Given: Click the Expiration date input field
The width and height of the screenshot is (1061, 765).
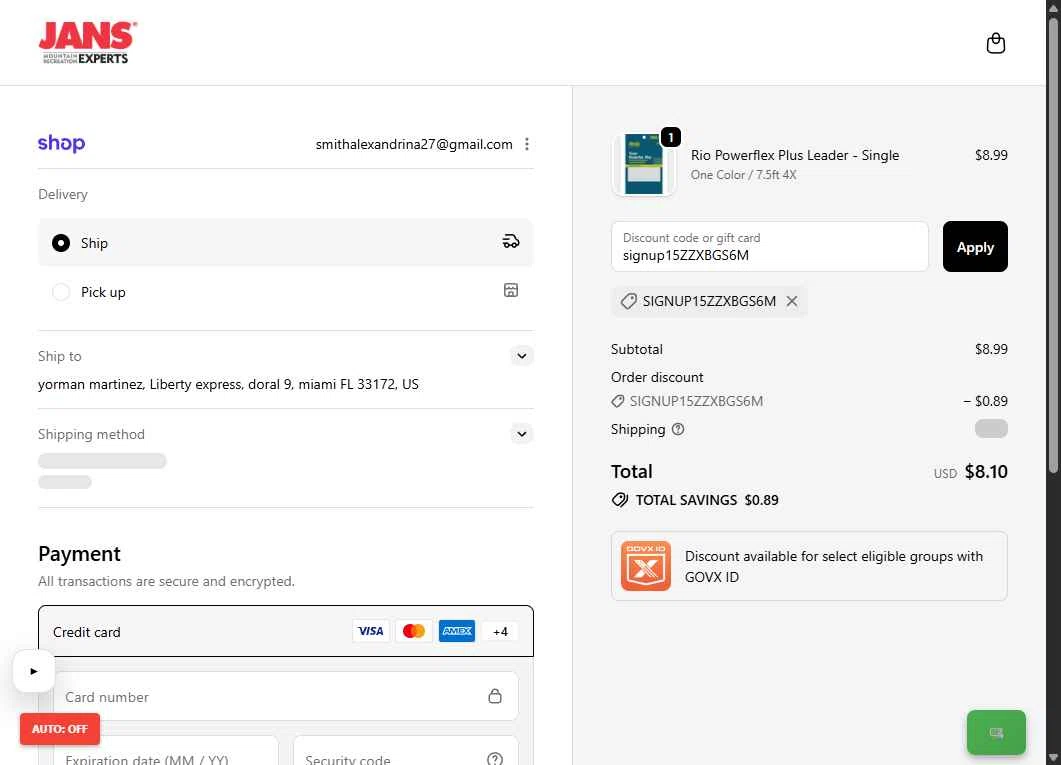Looking at the screenshot, I should pos(166,751).
